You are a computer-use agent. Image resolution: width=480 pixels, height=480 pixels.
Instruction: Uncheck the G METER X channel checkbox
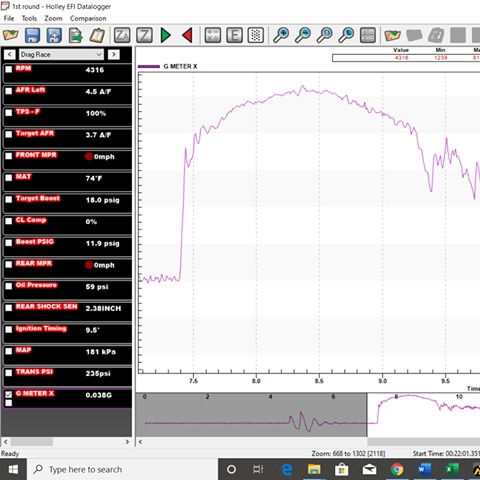9,394
